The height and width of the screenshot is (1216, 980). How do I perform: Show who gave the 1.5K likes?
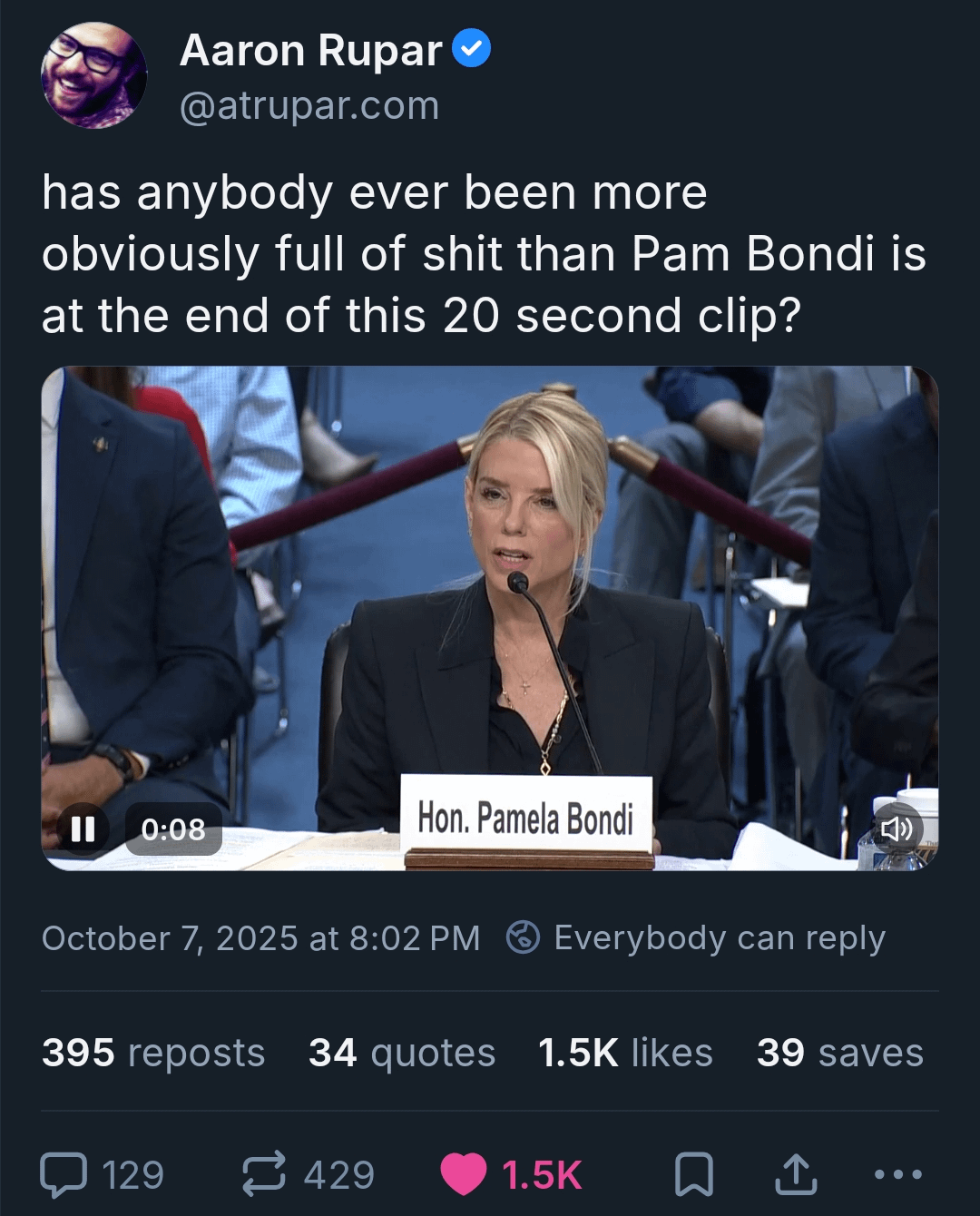(625, 1053)
